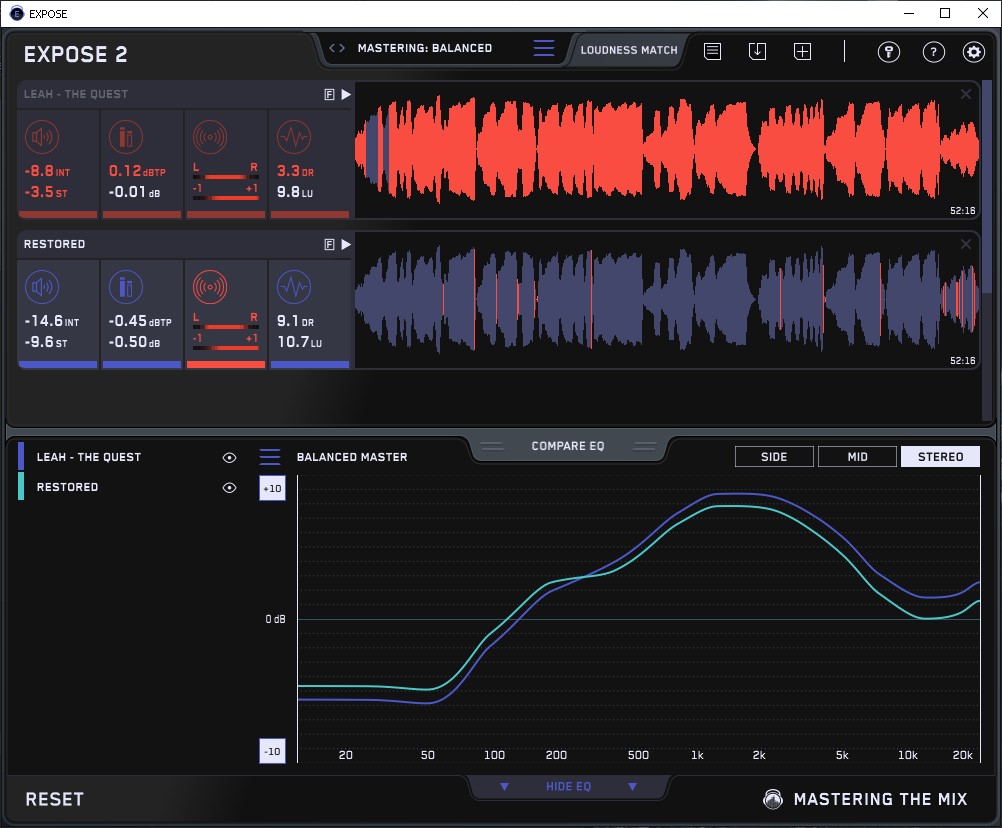Remove the Leah - The Quest track
Viewport: 1002px width, 828px height.
[x=966, y=95]
